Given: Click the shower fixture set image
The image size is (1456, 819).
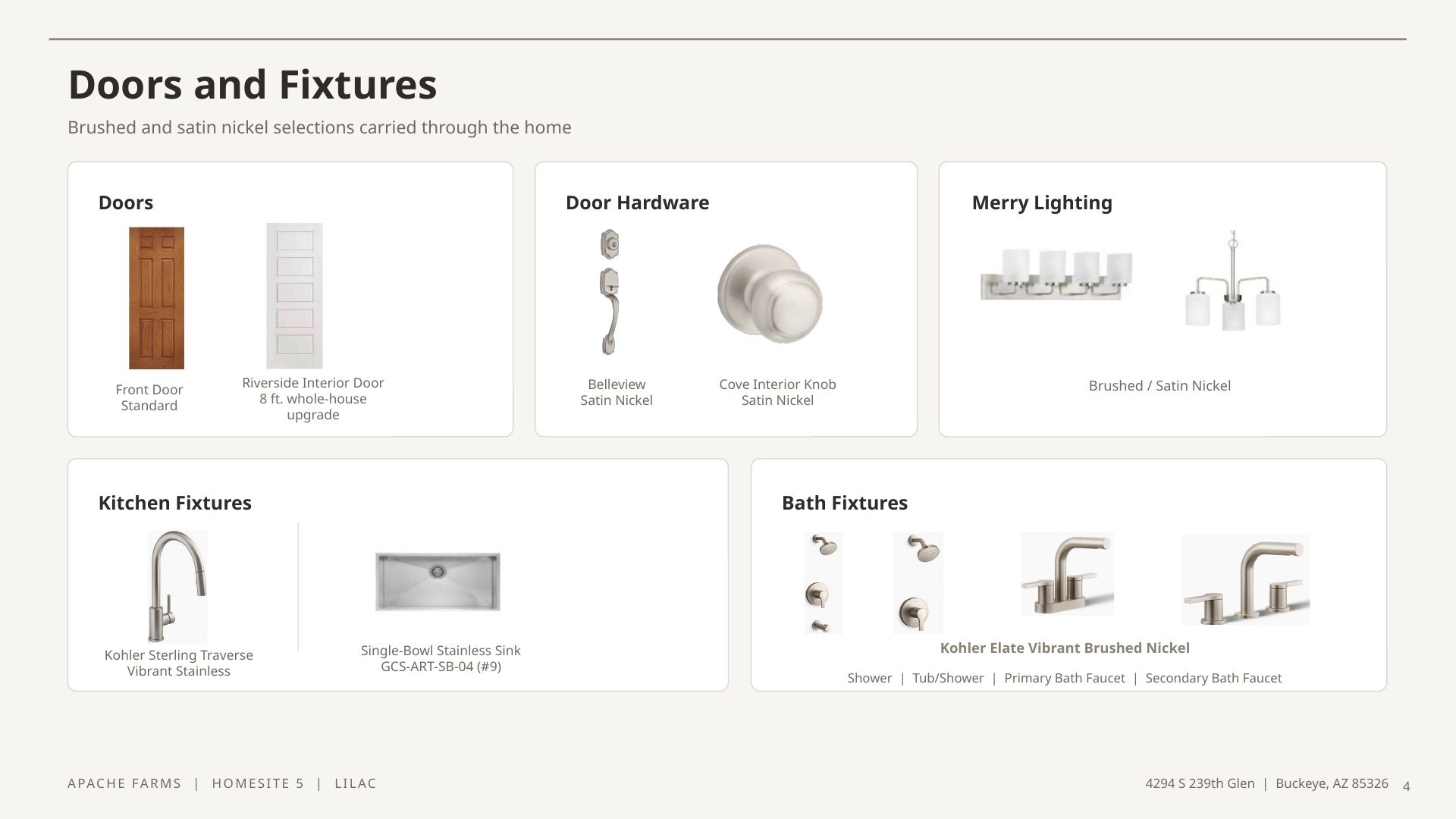Looking at the screenshot, I should click(824, 582).
